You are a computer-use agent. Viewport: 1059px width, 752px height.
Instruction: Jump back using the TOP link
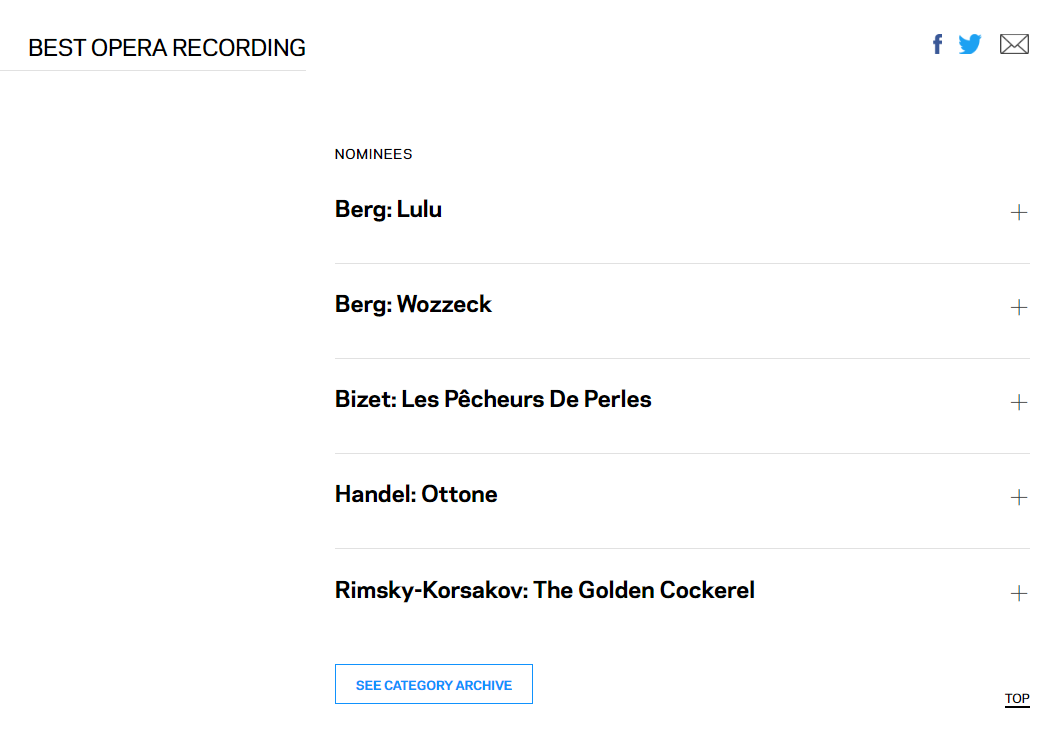1017,699
